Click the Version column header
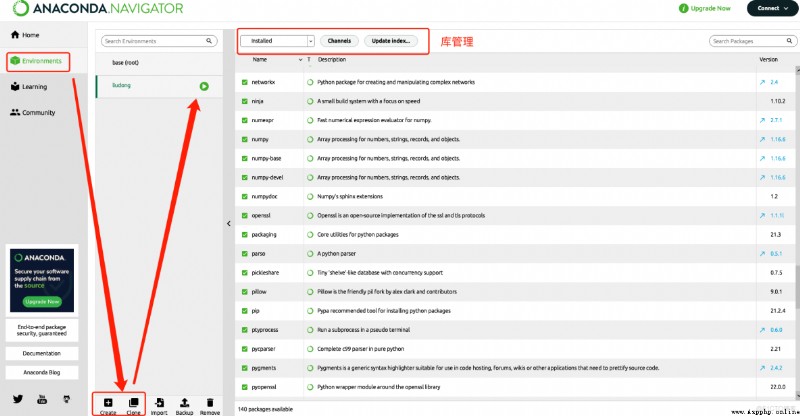The image size is (800, 416). coord(768,60)
